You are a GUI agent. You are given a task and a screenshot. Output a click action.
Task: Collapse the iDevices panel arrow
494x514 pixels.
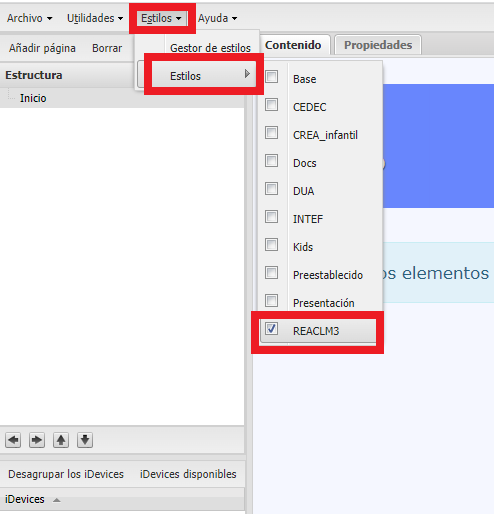[57, 500]
